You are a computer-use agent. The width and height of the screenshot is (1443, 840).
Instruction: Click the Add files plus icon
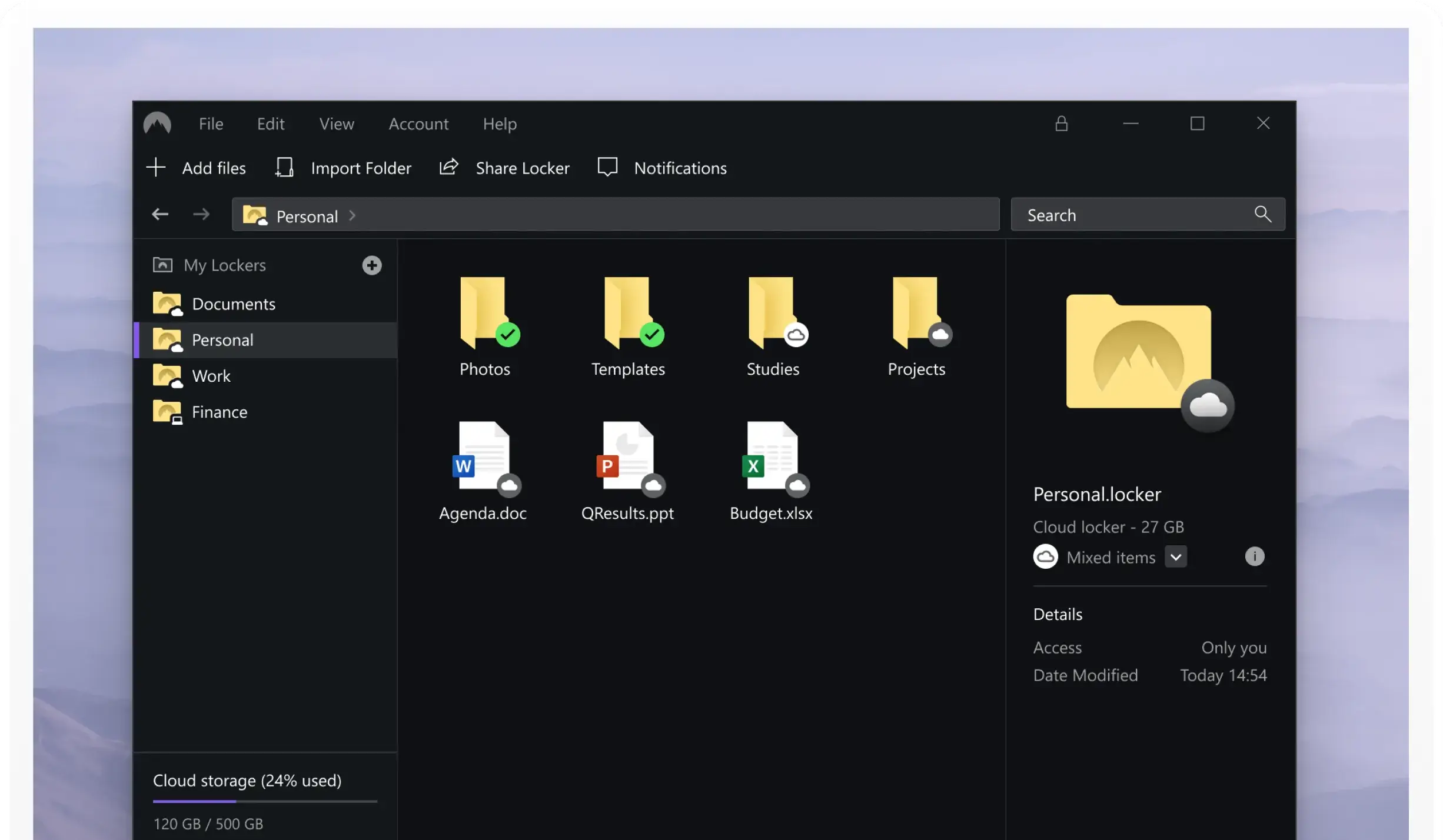[155, 168]
